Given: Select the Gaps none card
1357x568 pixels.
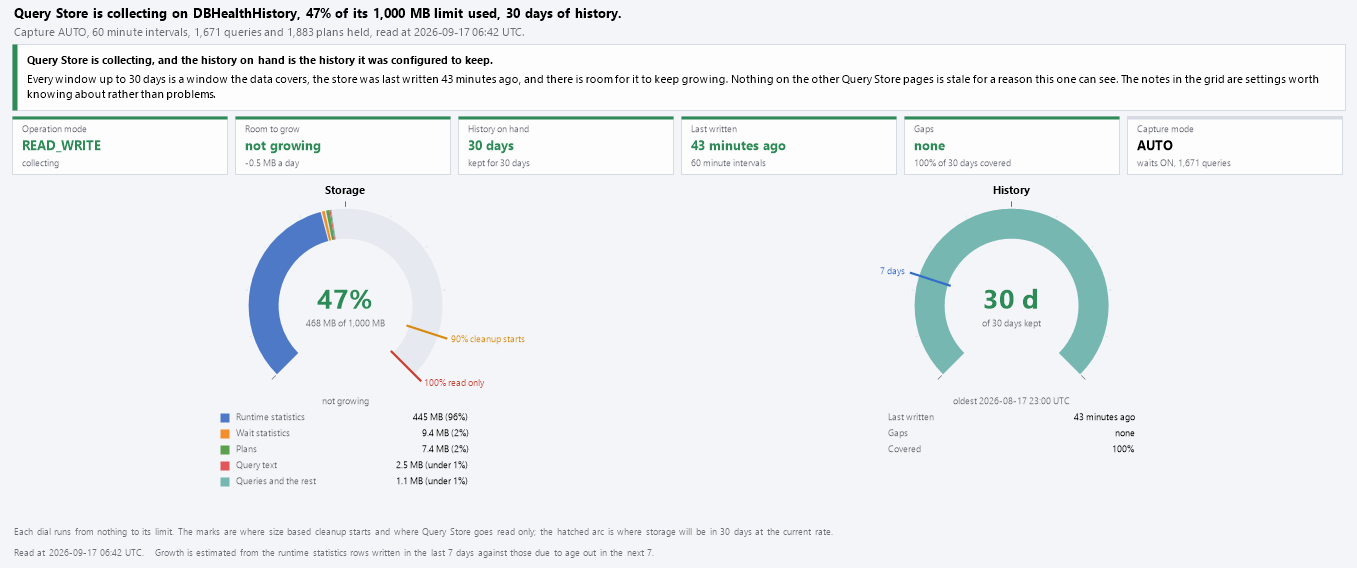Looking at the screenshot, I should pos(1012,146).
